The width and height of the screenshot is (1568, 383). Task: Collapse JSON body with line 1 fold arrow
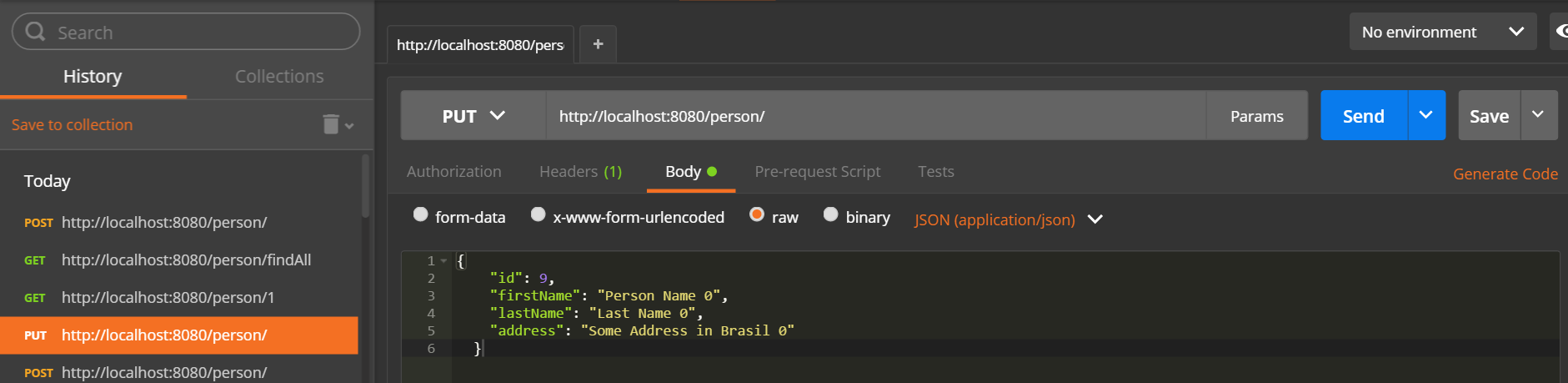coord(443,261)
